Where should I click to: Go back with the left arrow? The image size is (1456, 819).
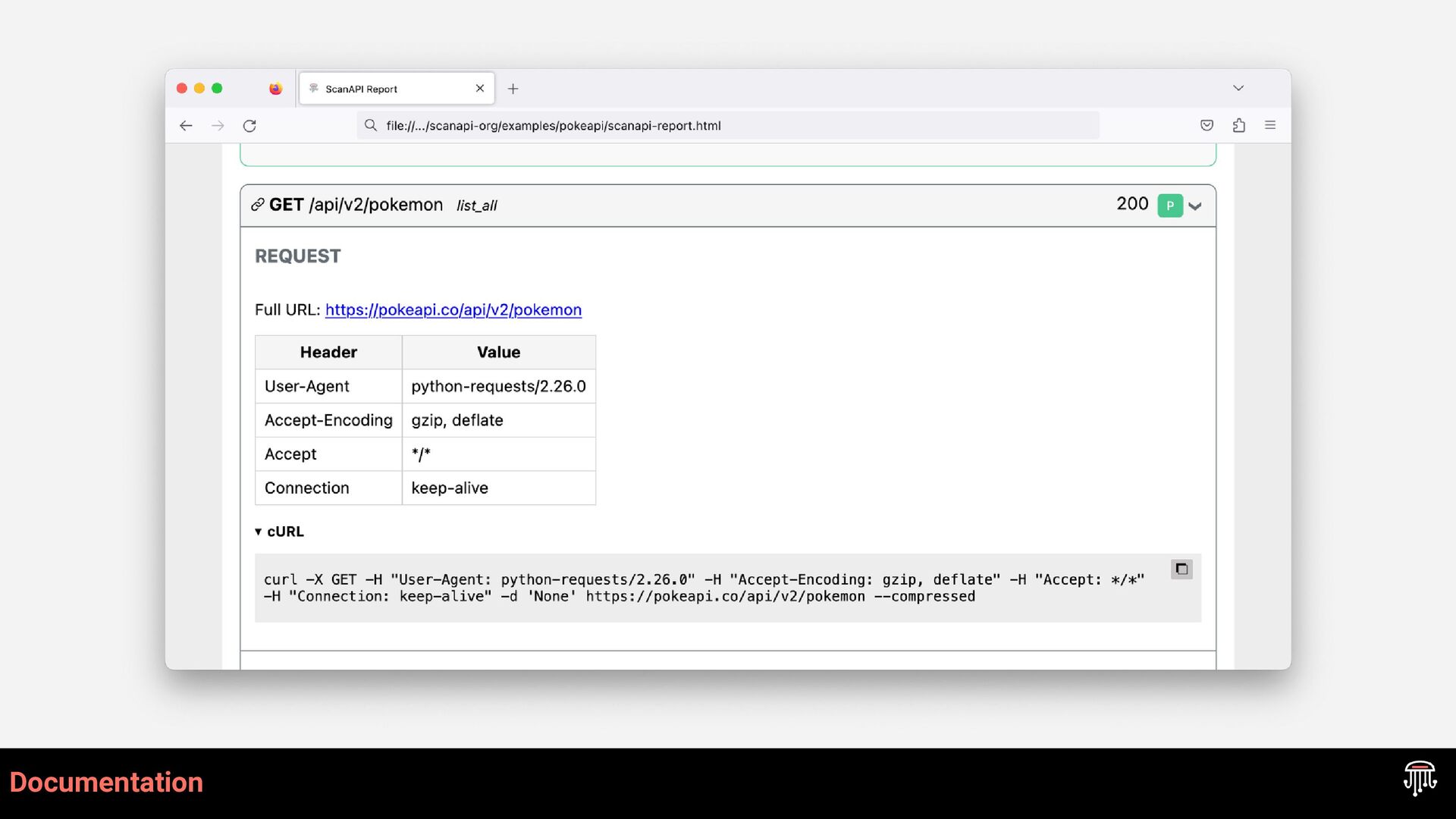pos(186,126)
